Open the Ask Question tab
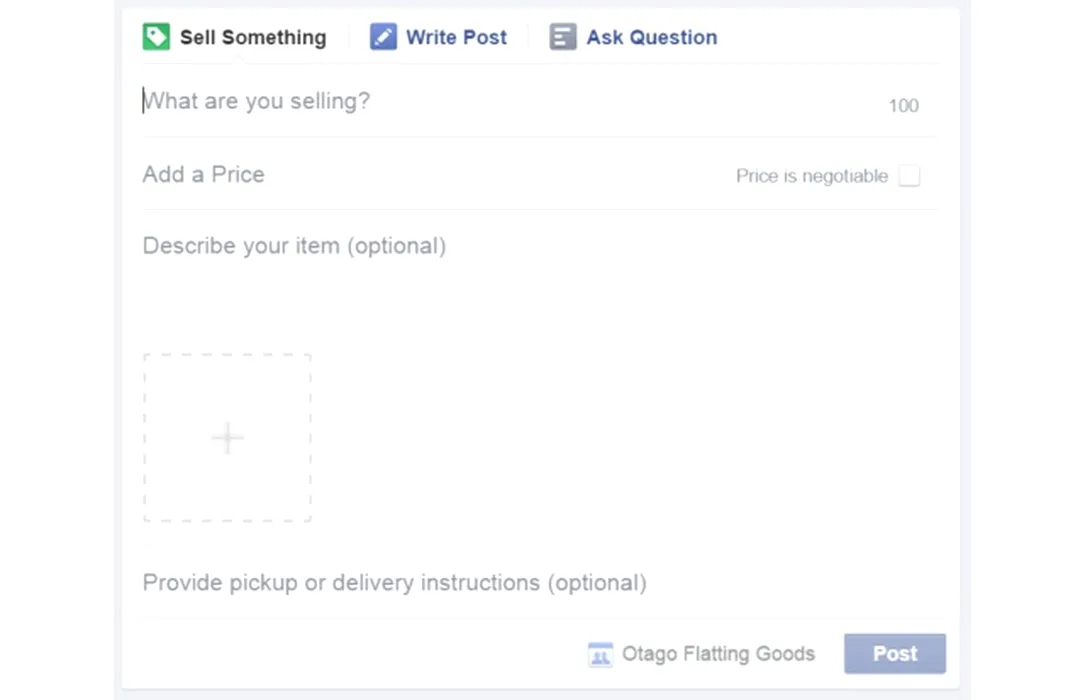1085x700 pixels. [633, 37]
